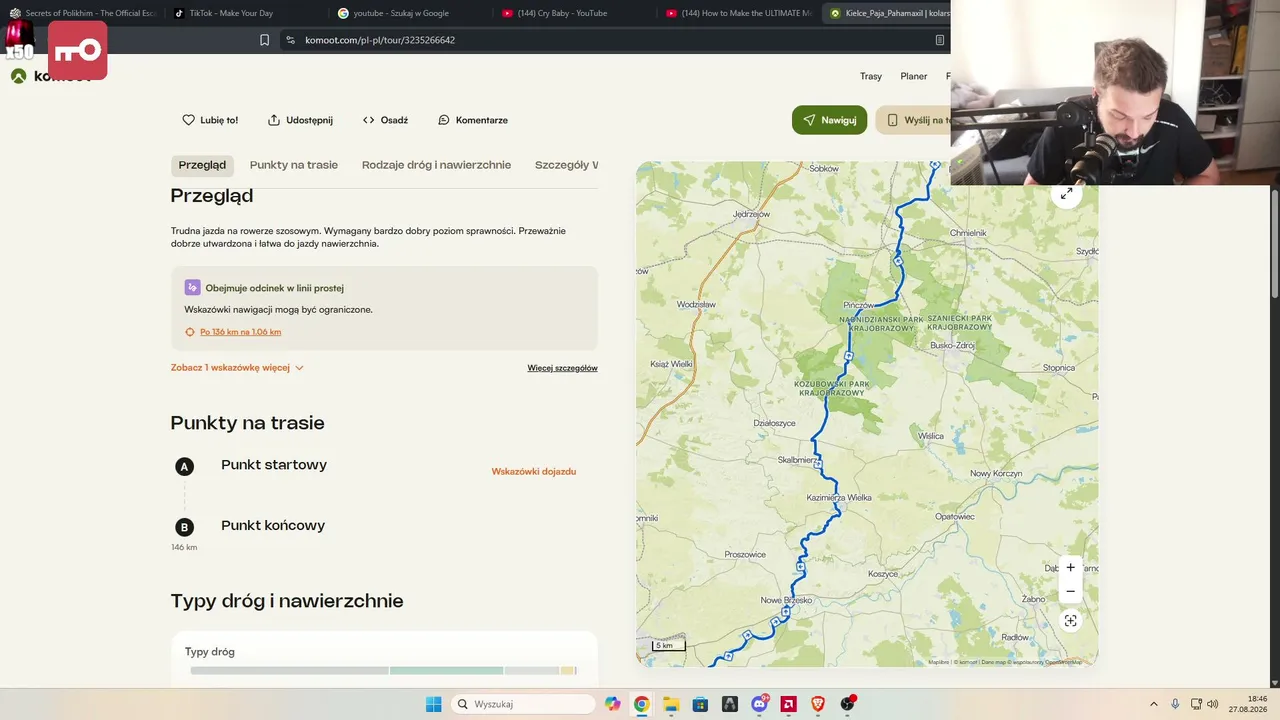Screen dimensions: 1280x720
Task: Recenter the map on the route
Action: click(1070, 621)
